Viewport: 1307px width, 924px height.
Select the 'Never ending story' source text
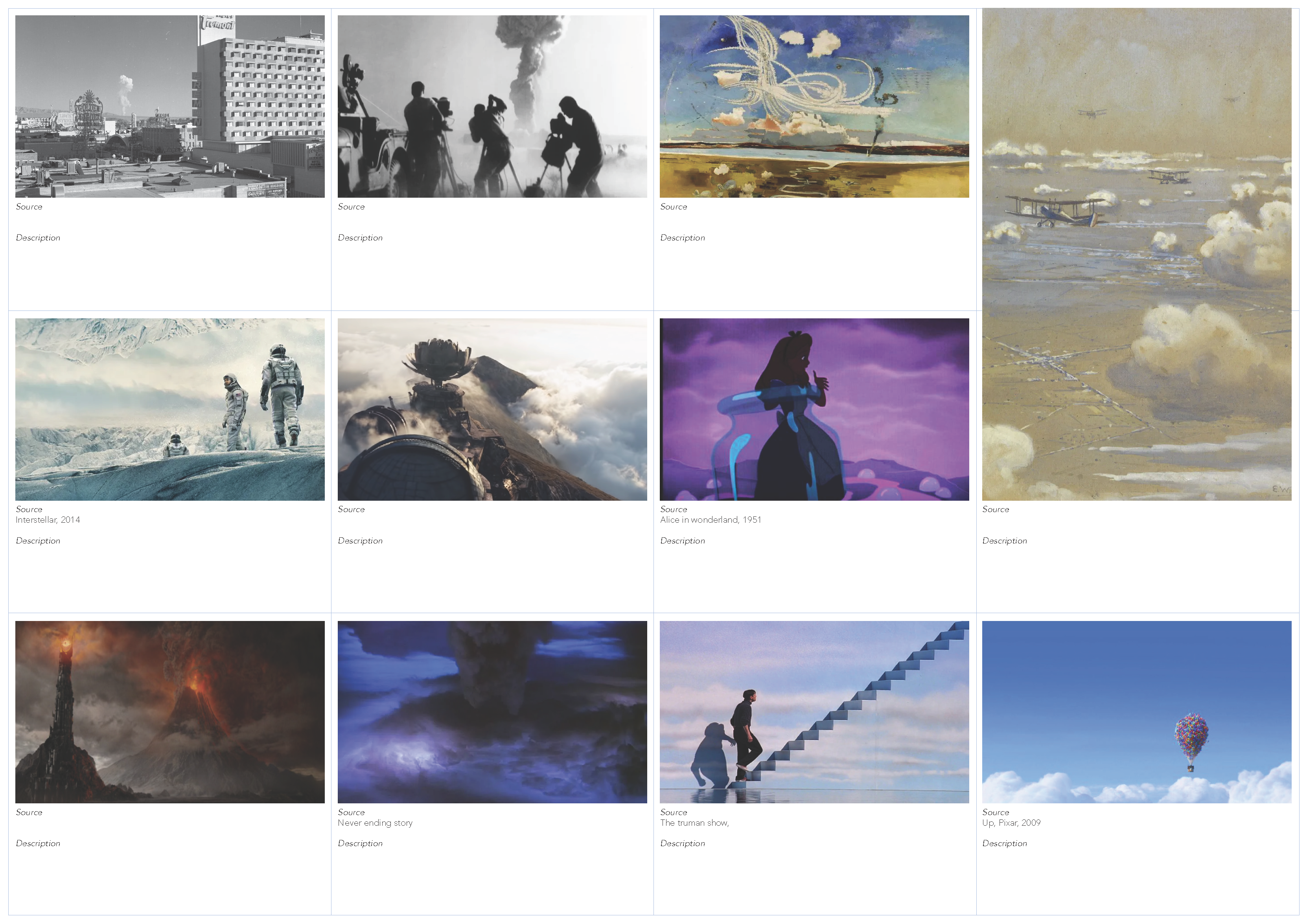tap(375, 823)
